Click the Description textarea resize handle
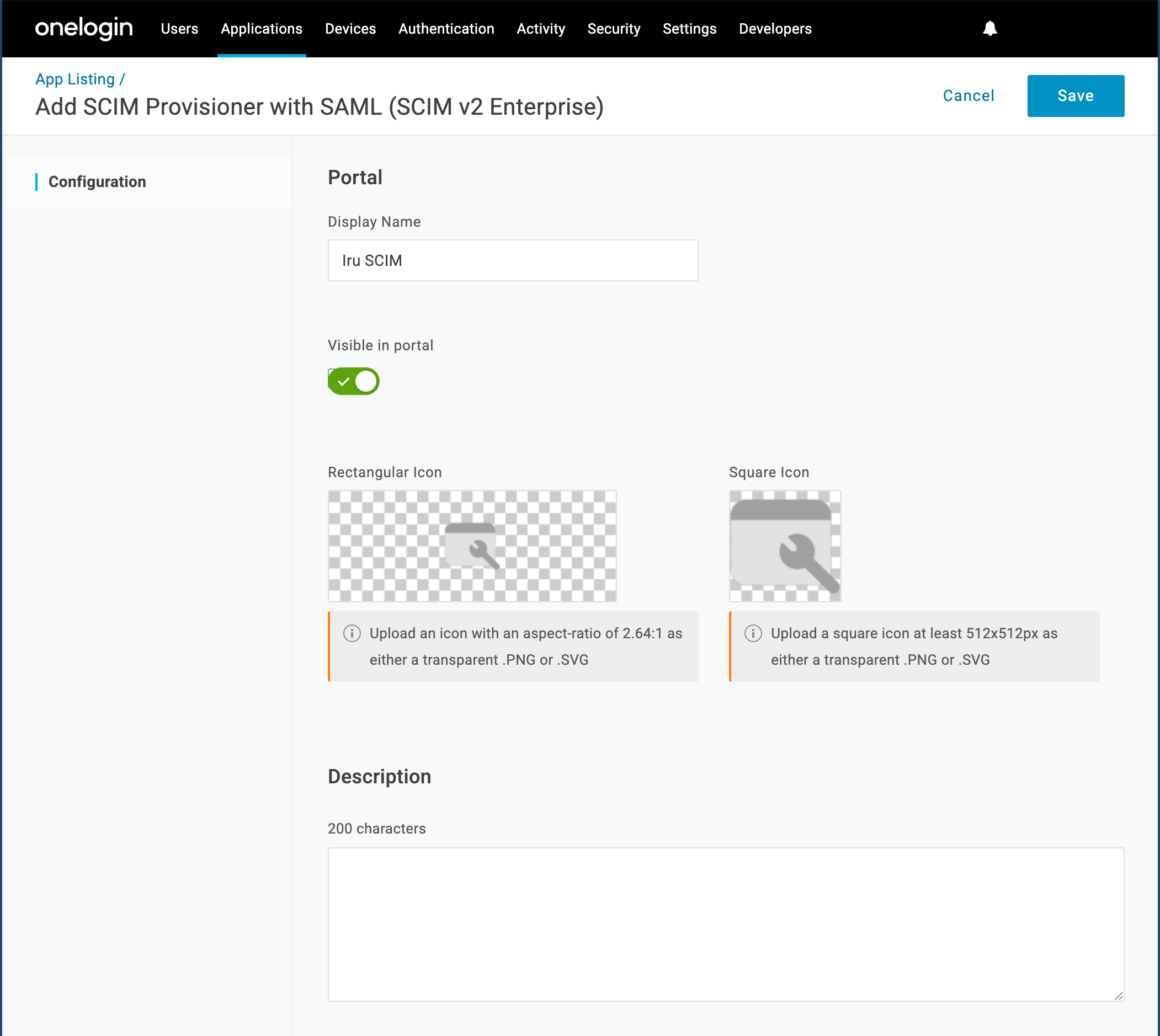Screen dimensions: 1160x1036 (1119, 996)
